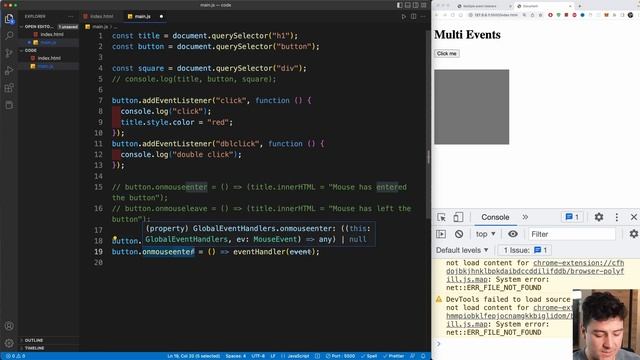640x360 pixels.
Task: Open the Source Control view
Action: (9, 53)
